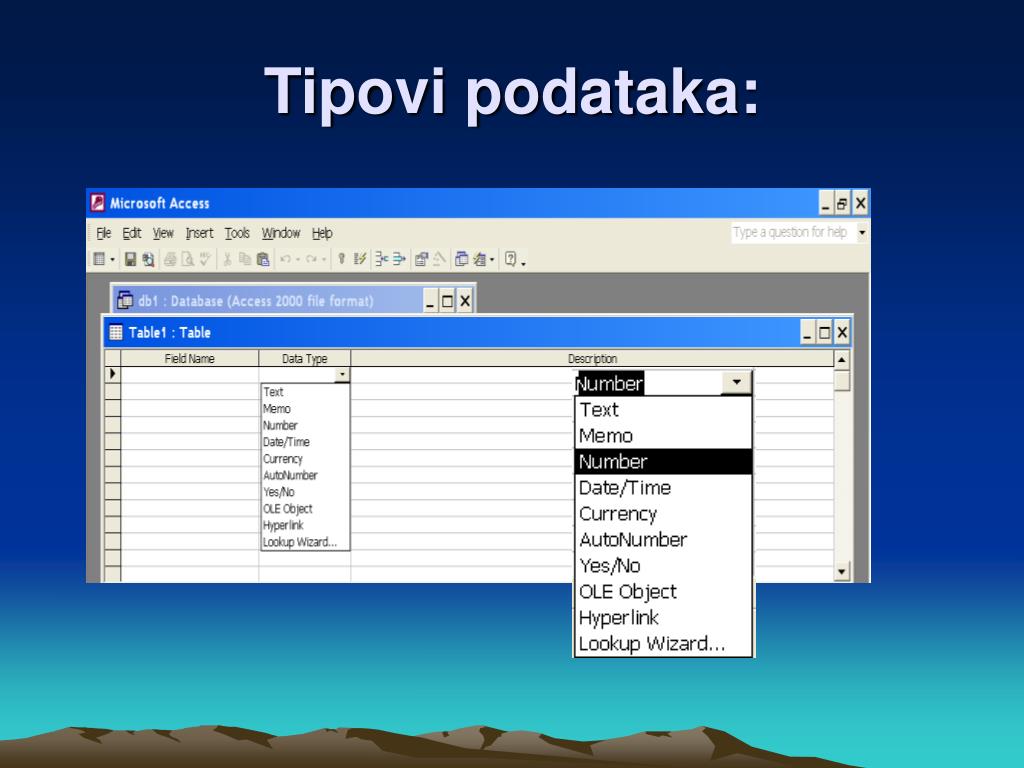
Task: Click the Primary Key icon
Action: [341, 259]
